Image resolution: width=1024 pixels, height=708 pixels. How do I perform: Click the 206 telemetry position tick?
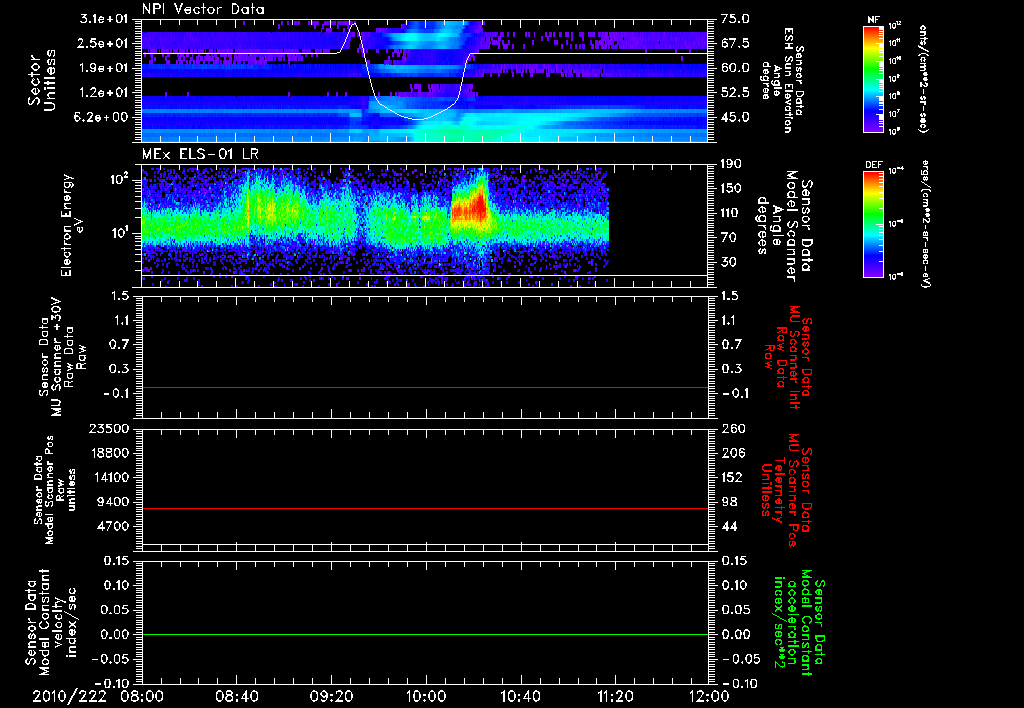pos(734,453)
